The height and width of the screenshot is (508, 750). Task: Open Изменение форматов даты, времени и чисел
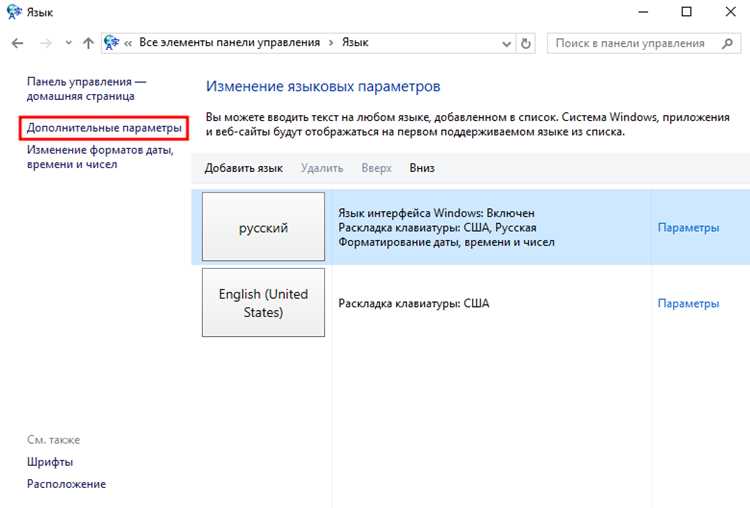click(x=100, y=157)
